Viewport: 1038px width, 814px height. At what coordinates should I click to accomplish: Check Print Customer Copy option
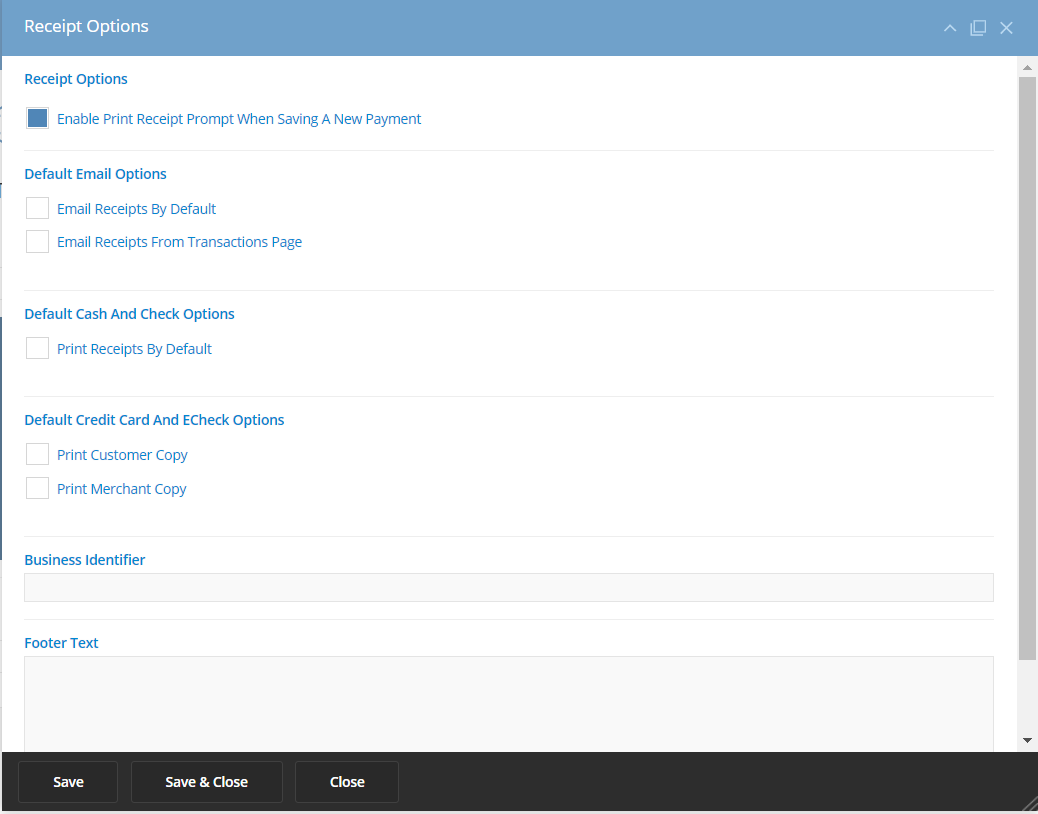[x=37, y=454]
